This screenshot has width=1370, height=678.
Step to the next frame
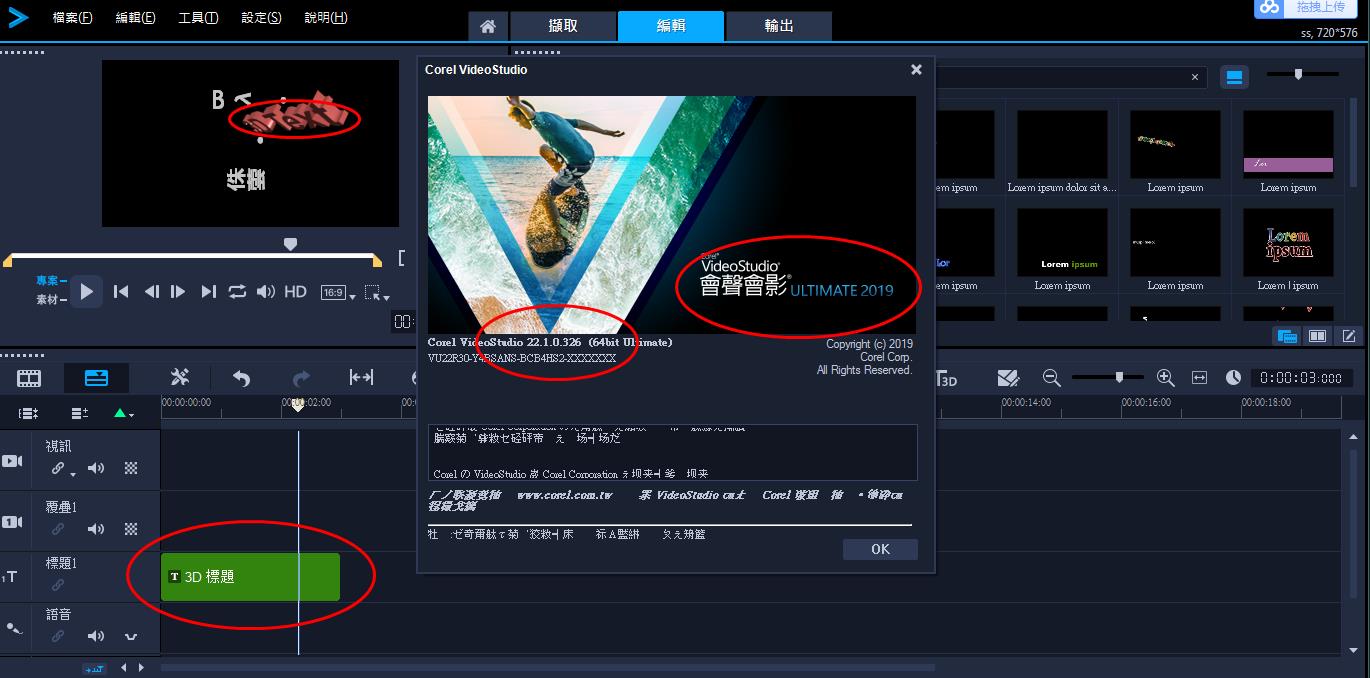tap(178, 291)
